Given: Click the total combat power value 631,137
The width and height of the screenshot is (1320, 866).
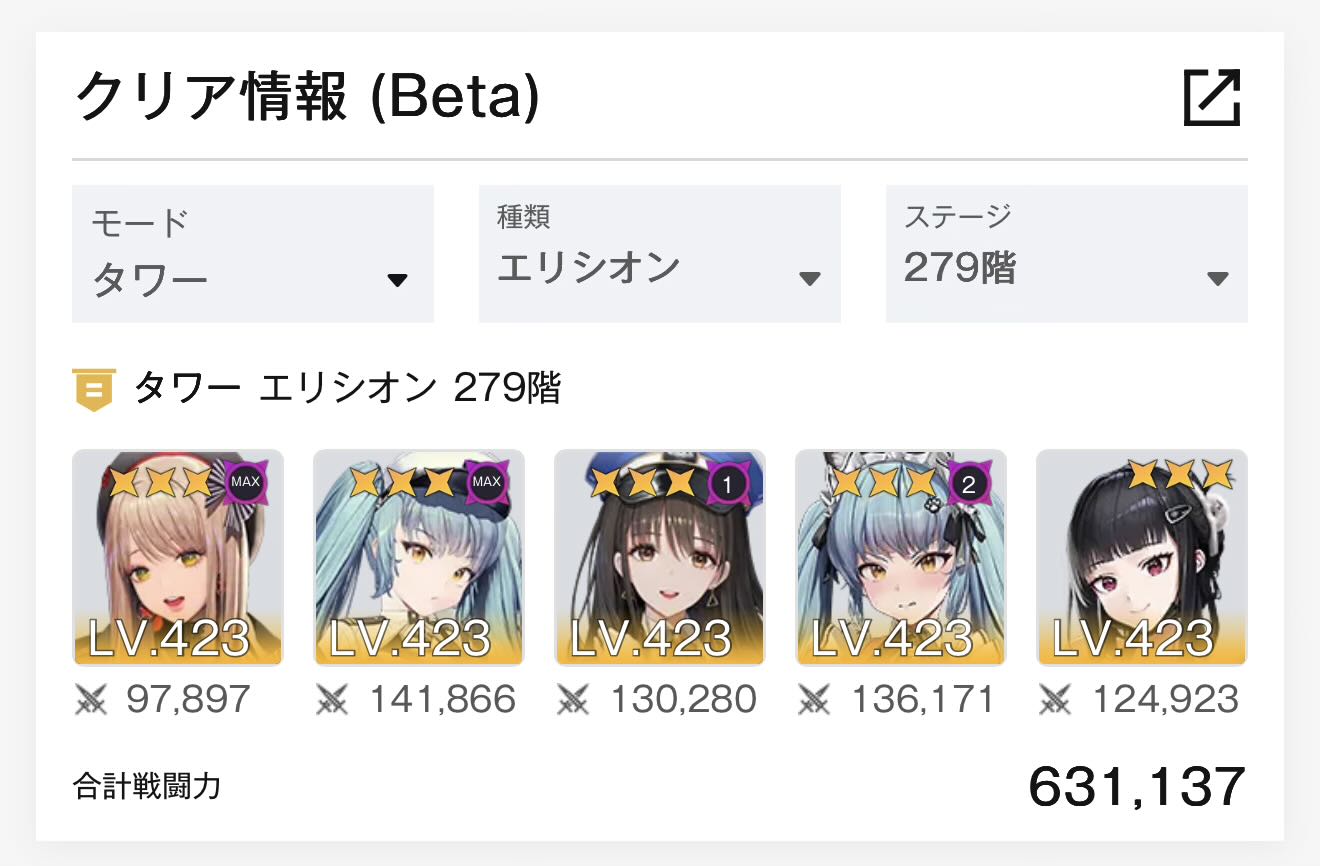Looking at the screenshot, I should coord(1137,787).
